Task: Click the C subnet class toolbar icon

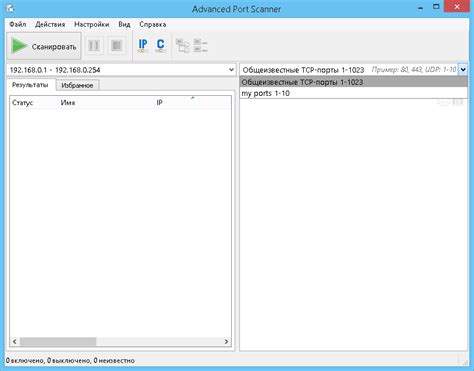Action: (160, 45)
